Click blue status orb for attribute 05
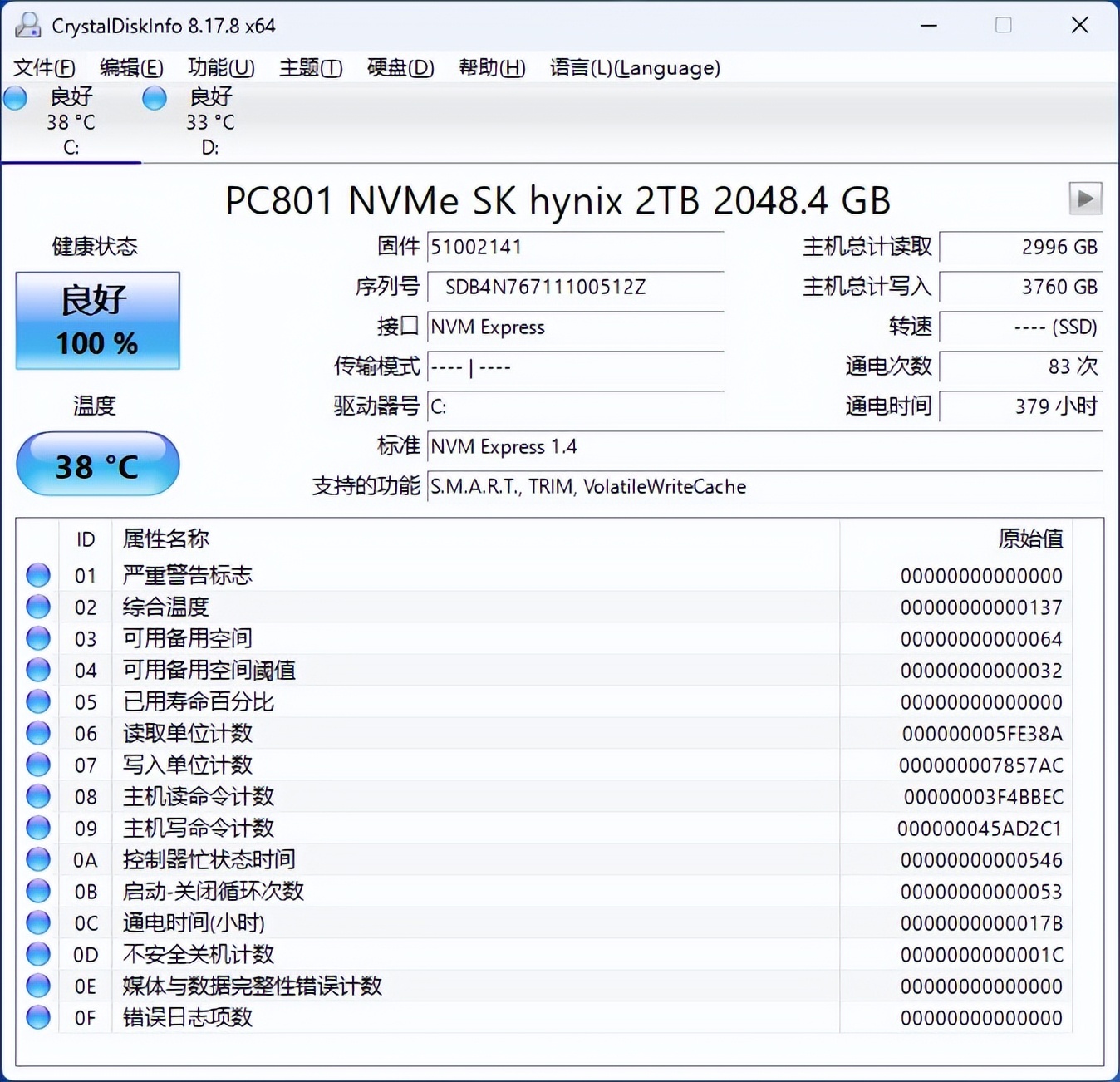This screenshot has height=1082, width=1120. click(38, 701)
